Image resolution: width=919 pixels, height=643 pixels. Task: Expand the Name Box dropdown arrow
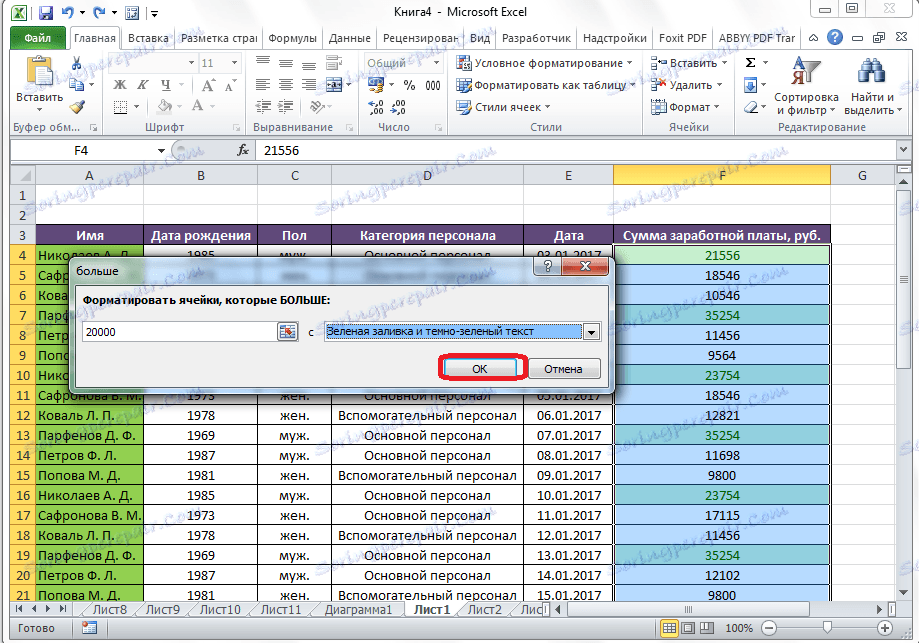[161, 150]
